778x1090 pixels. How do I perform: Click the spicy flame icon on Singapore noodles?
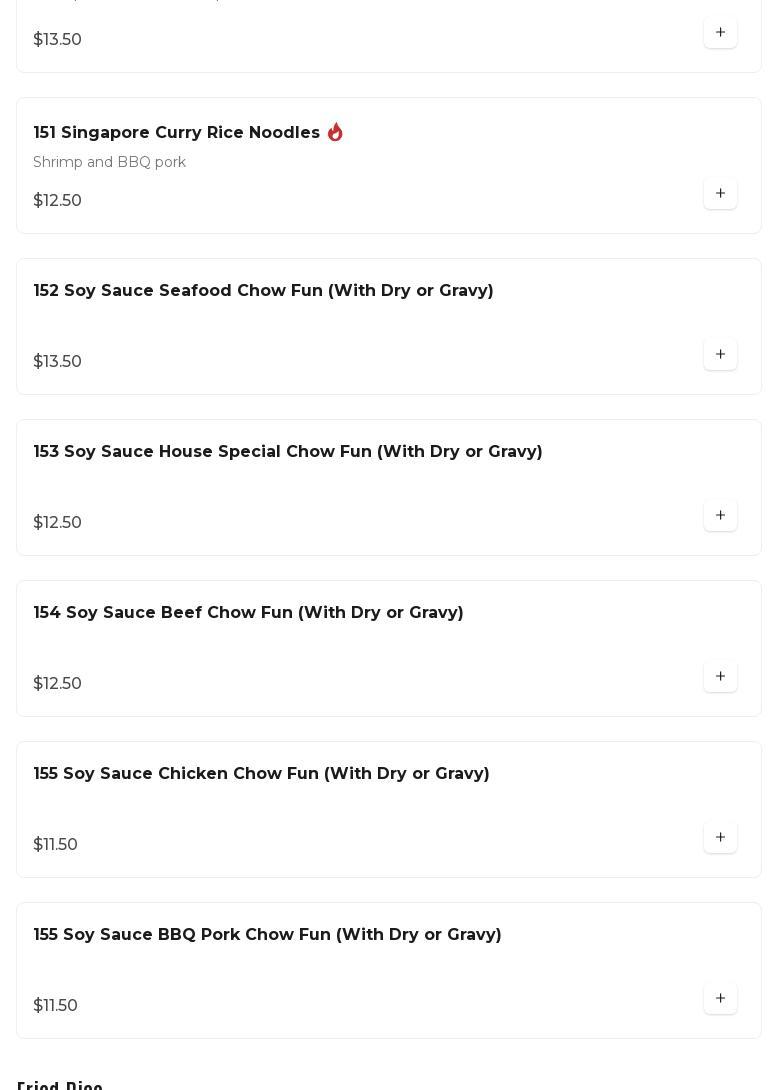pyautogui.click(x=335, y=132)
